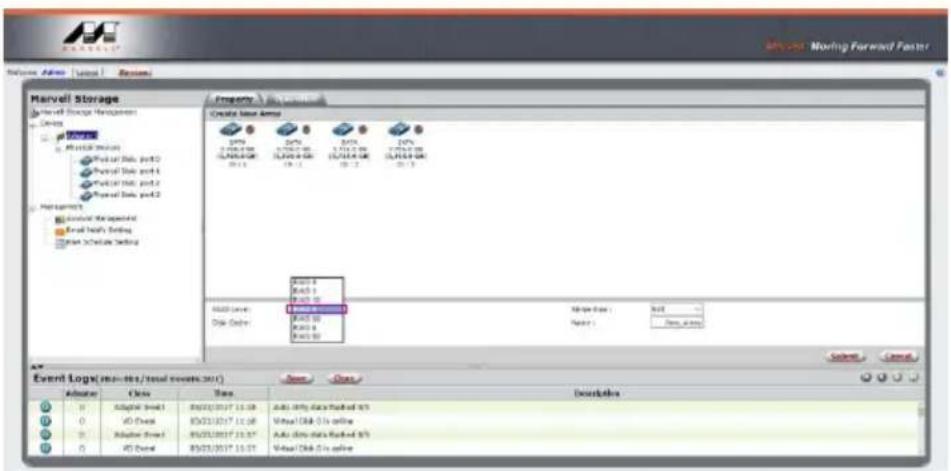The width and height of the screenshot is (951, 471).
Task: Open Email Notify Setting icon
Action: (x=60, y=230)
